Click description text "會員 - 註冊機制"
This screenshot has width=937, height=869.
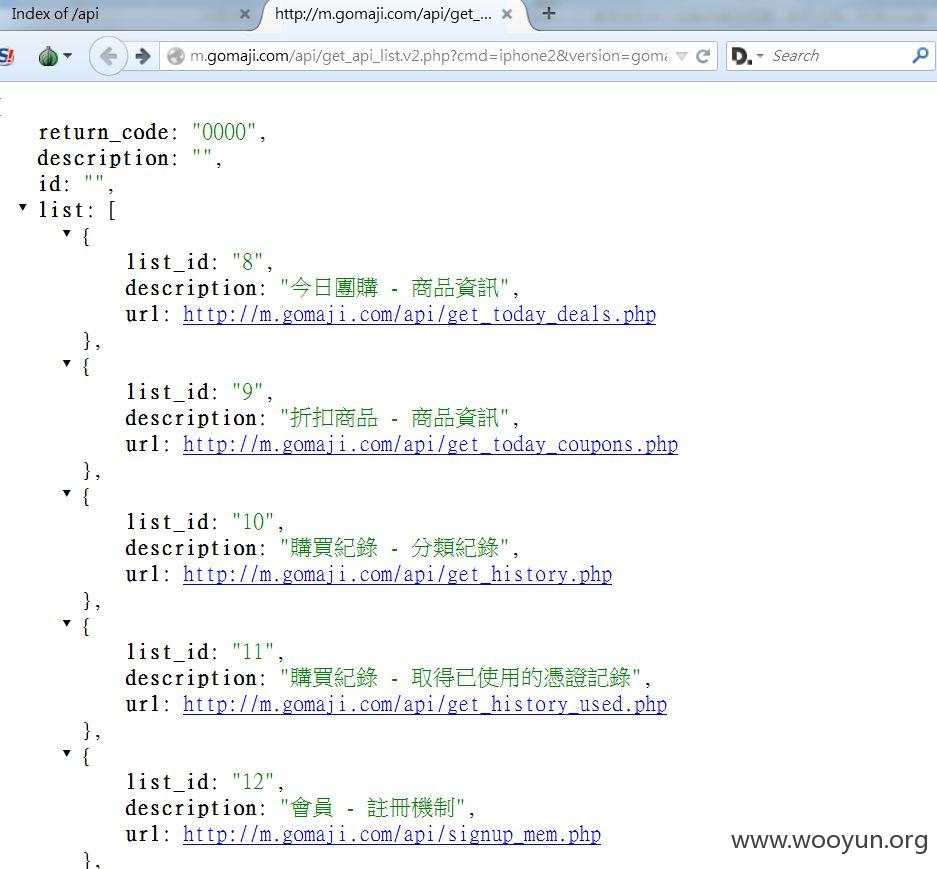click(x=372, y=808)
